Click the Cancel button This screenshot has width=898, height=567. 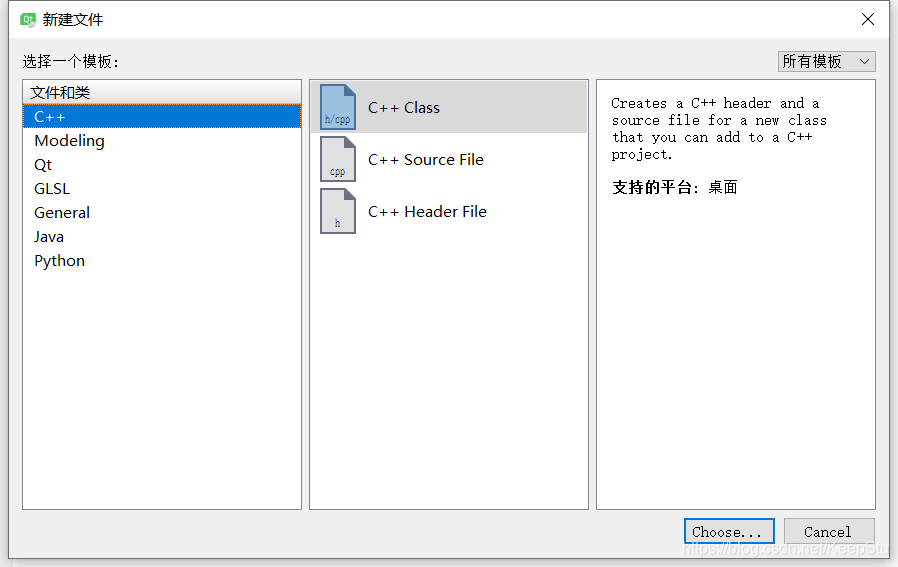829,531
